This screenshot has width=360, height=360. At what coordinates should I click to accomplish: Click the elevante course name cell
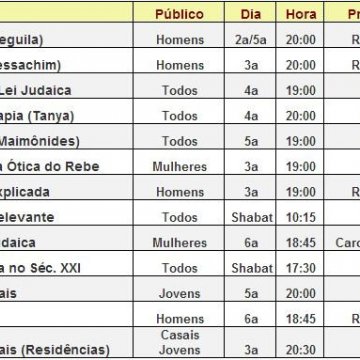click(27, 217)
